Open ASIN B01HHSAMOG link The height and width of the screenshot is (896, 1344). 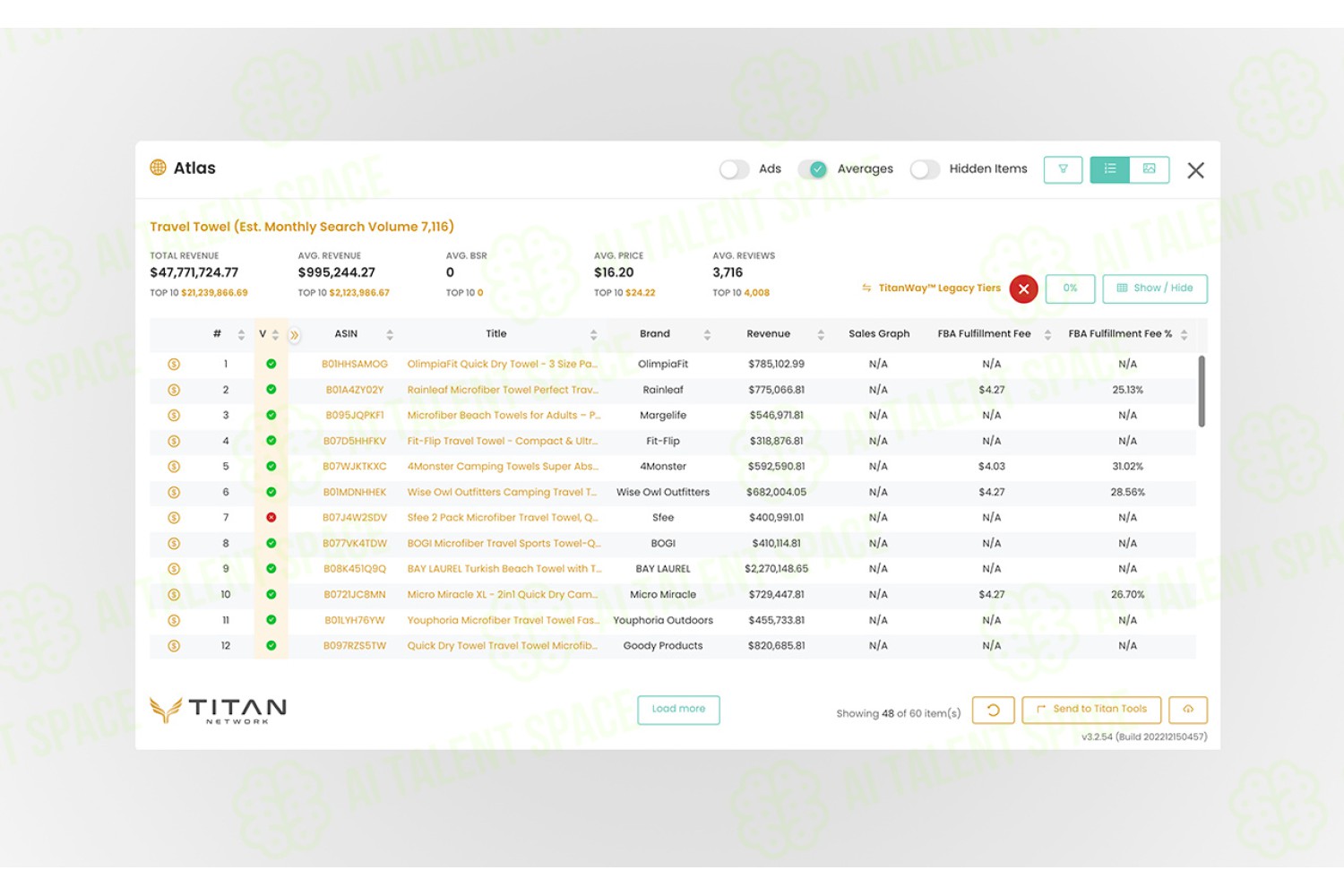point(355,365)
